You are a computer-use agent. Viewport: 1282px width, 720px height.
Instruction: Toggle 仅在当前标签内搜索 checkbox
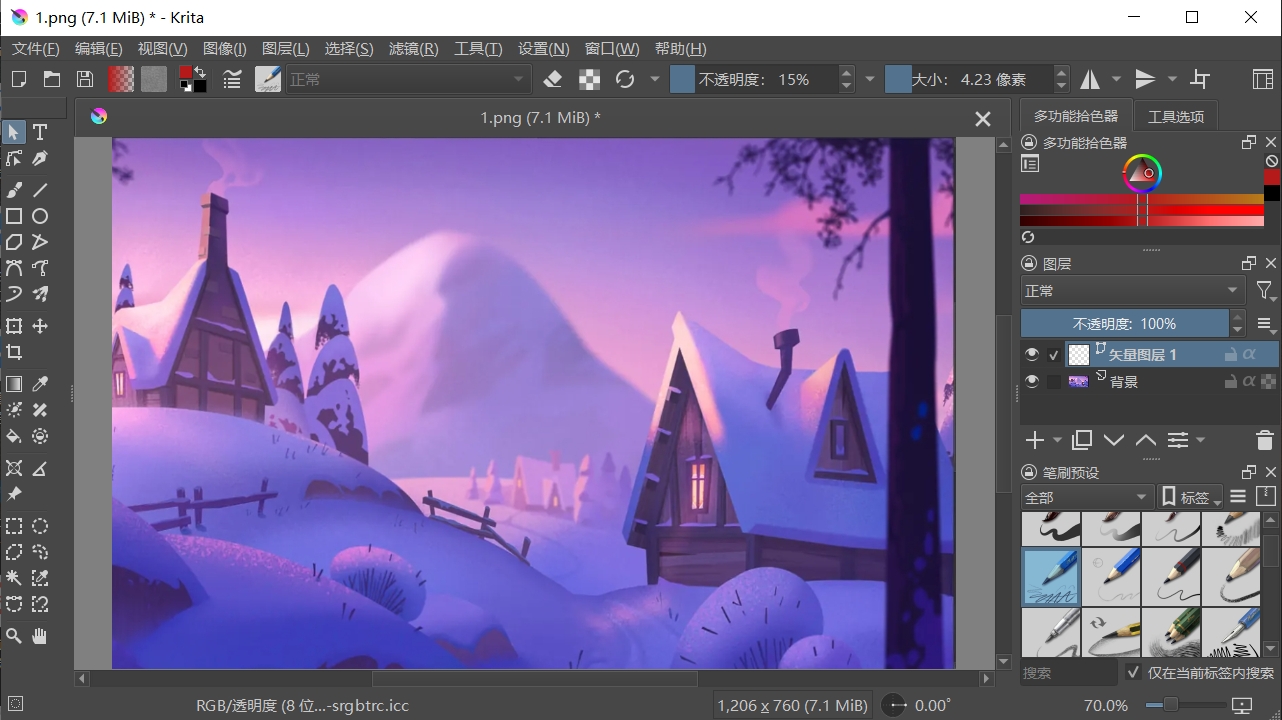pyautogui.click(x=1133, y=673)
